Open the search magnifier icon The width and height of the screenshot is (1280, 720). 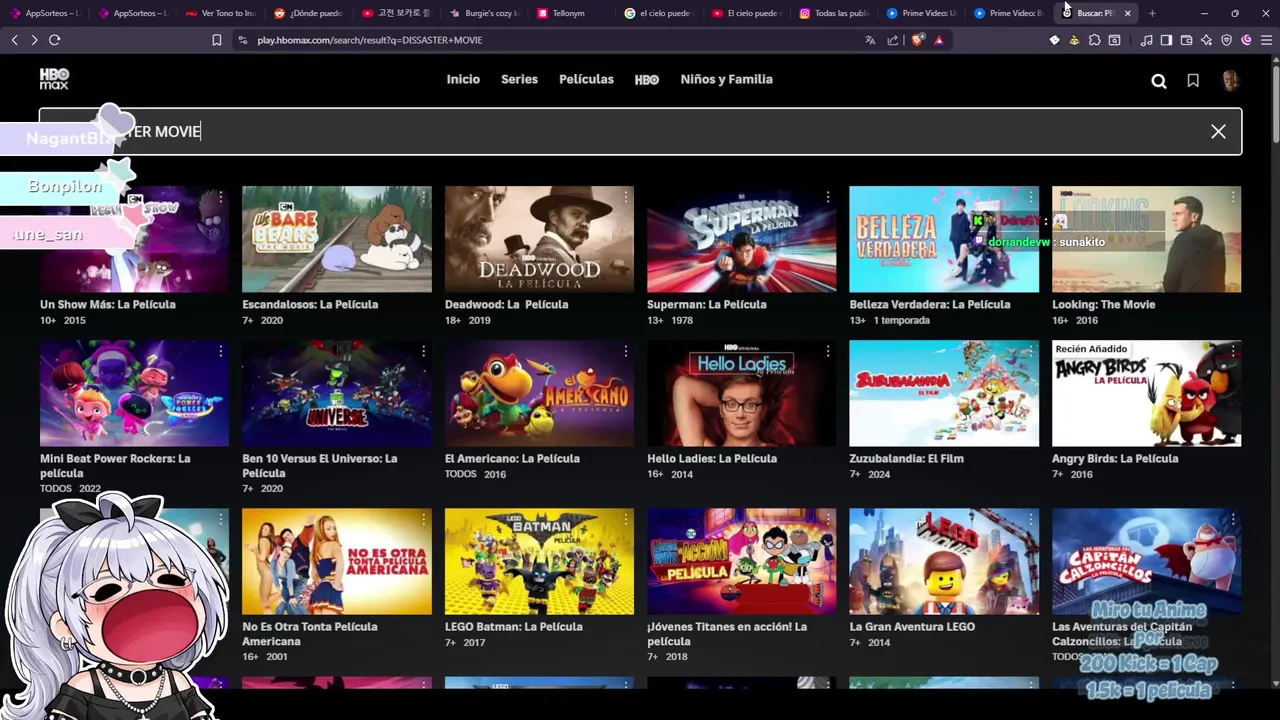point(1159,81)
